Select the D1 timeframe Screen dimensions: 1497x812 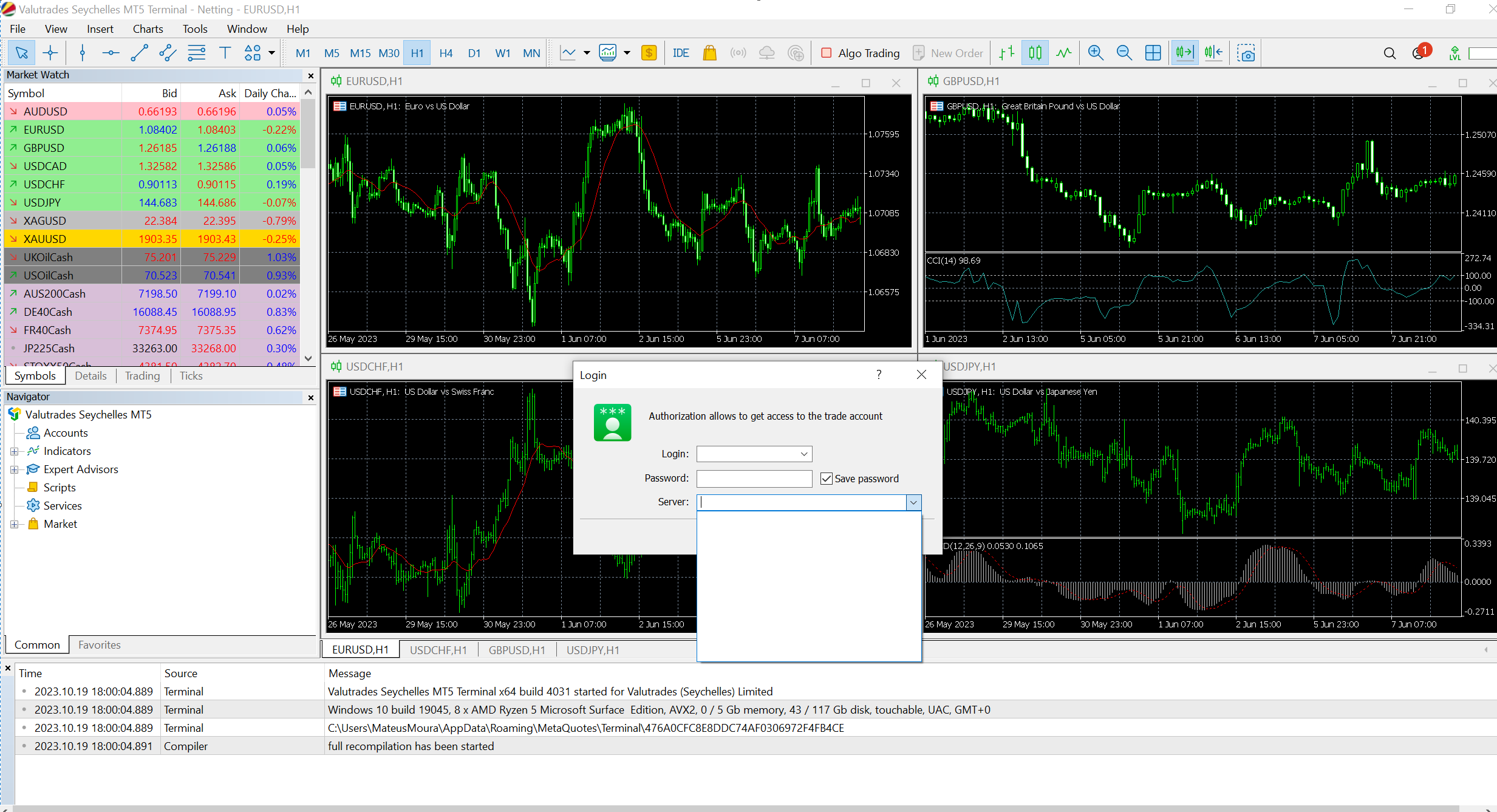[x=474, y=53]
